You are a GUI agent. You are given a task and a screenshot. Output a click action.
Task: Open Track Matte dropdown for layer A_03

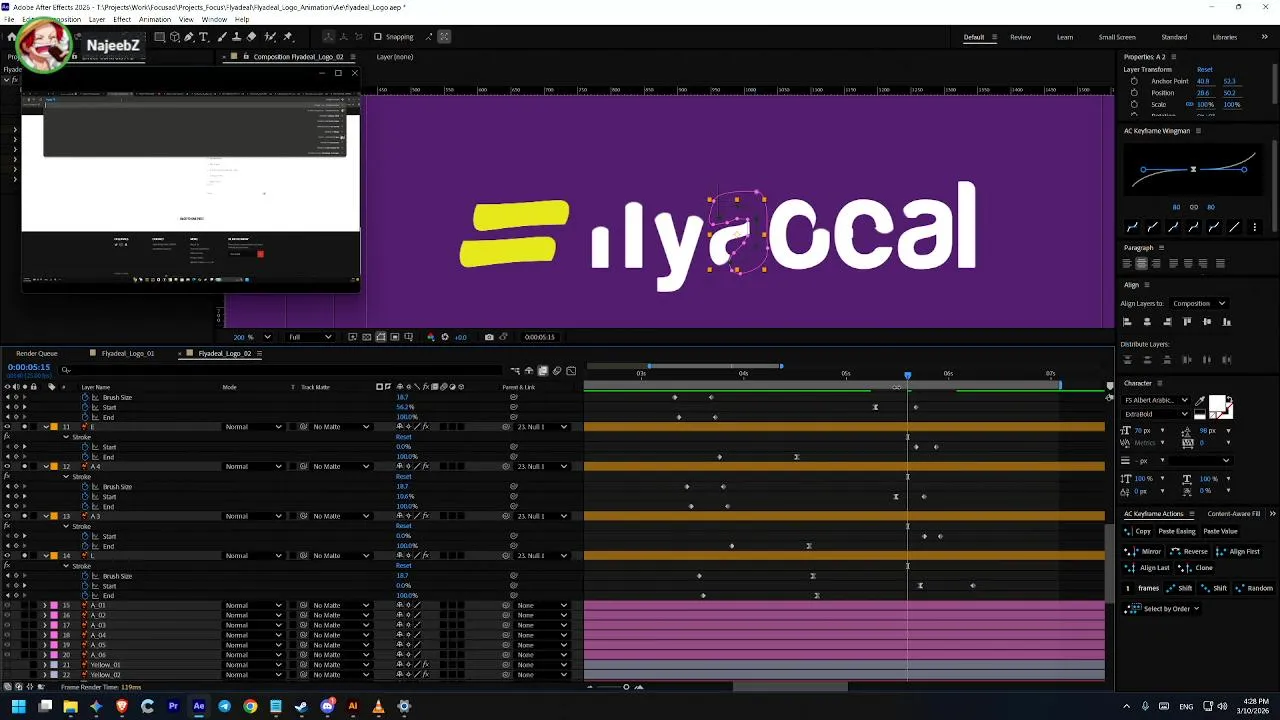click(x=341, y=625)
